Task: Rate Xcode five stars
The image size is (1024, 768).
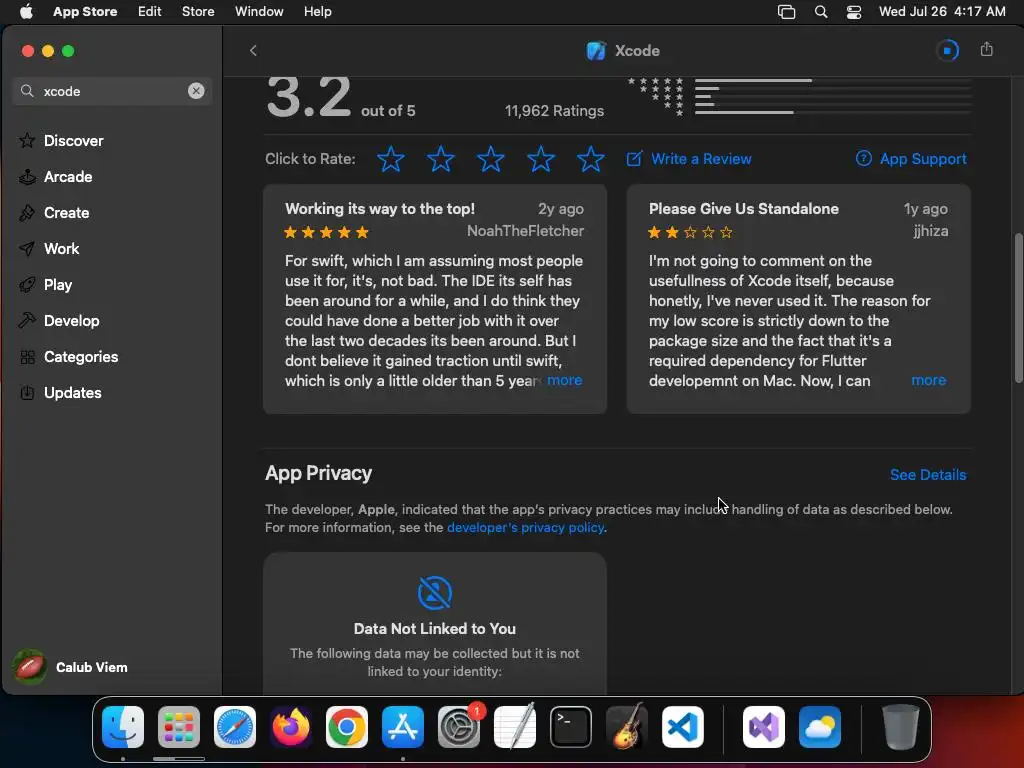Action: coord(590,159)
